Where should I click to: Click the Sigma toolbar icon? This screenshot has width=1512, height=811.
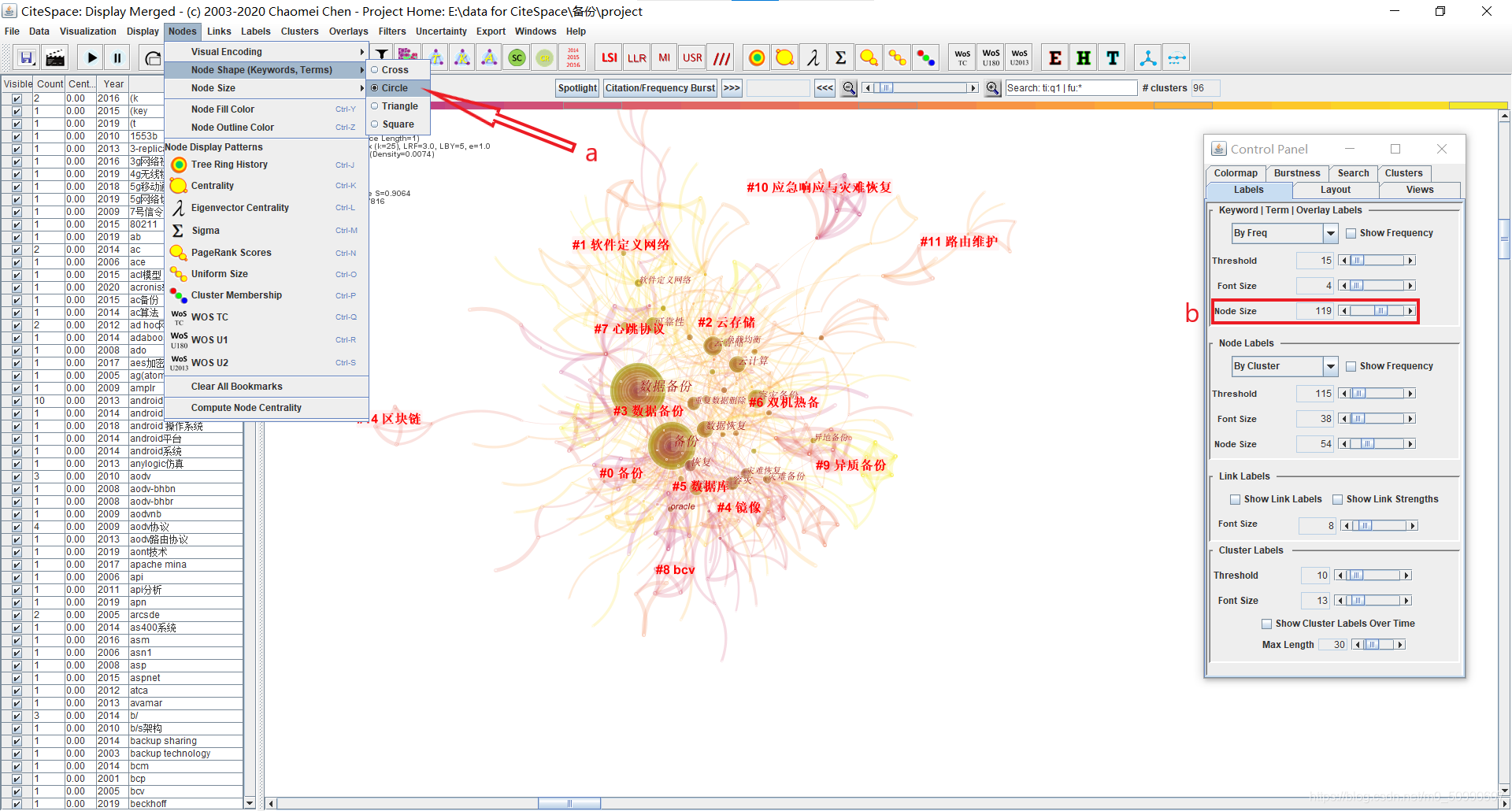coord(841,57)
